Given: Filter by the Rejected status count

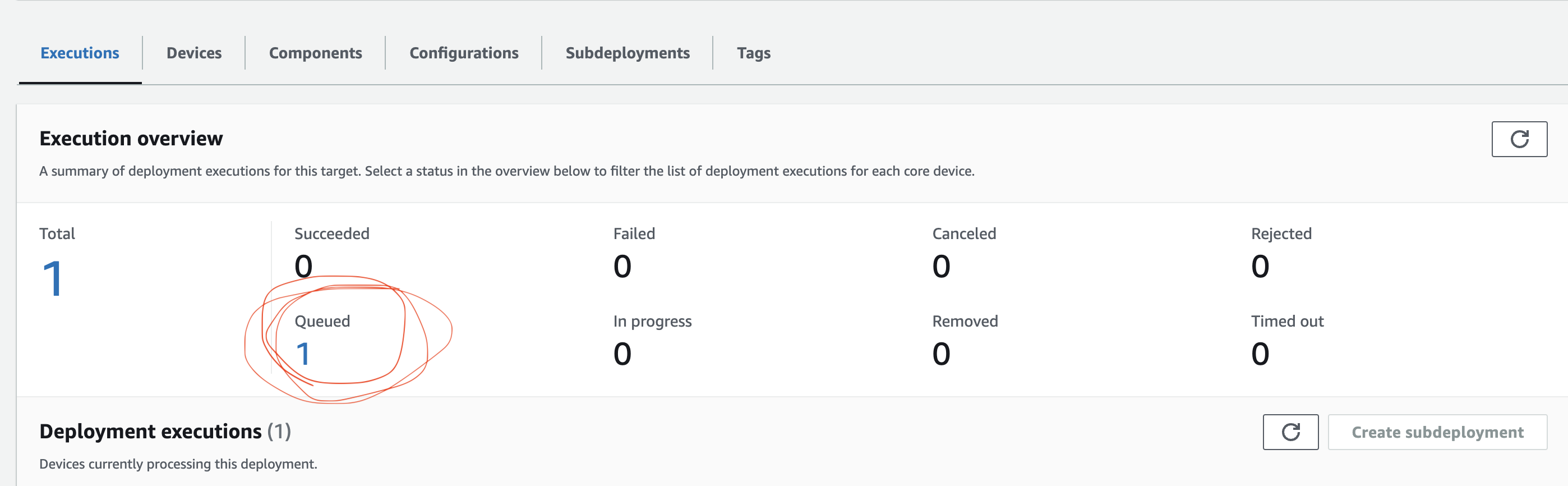Looking at the screenshot, I should (1260, 266).
